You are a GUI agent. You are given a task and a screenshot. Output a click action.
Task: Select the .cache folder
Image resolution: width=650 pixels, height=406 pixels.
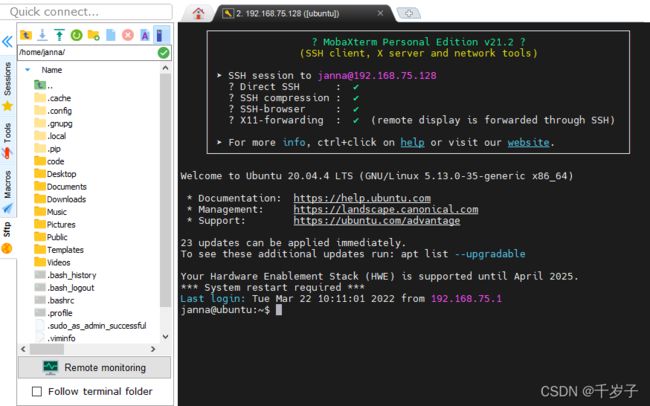point(53,98)
